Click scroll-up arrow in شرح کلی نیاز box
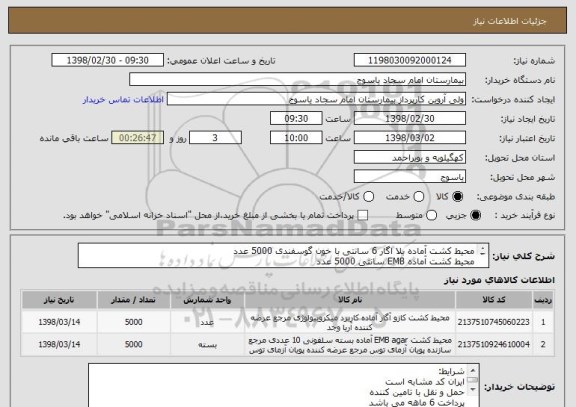 pyautogui.click(x=483, y=248)
